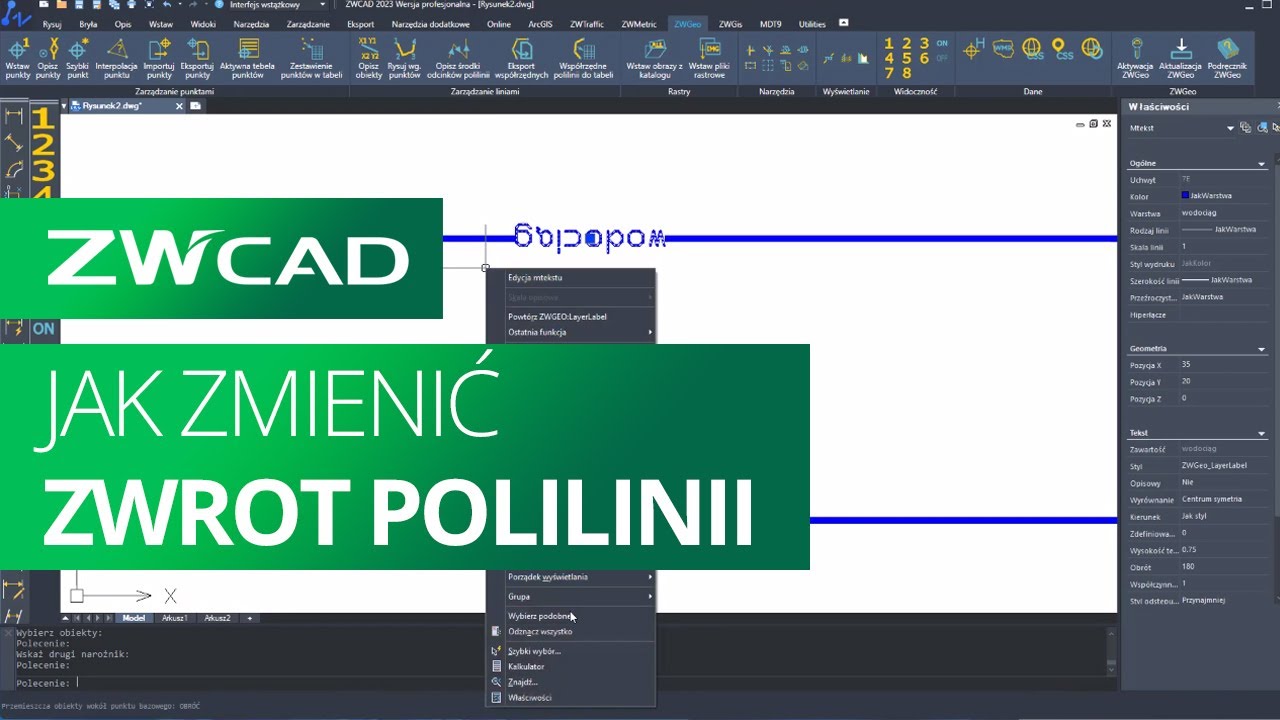Screen dimensions: 1280x720
Task: Open Aktywna tabela punktów
Action: 248,58
